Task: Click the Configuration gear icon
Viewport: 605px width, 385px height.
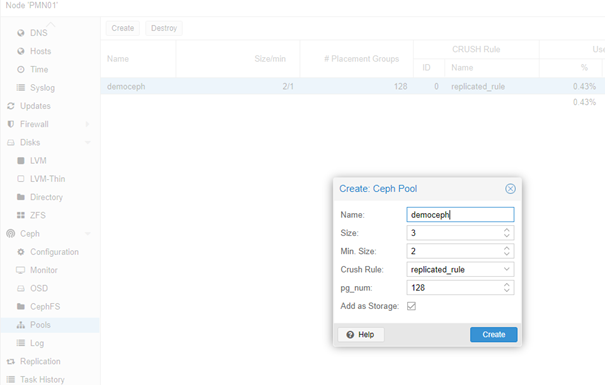Action: coord(20,252)
